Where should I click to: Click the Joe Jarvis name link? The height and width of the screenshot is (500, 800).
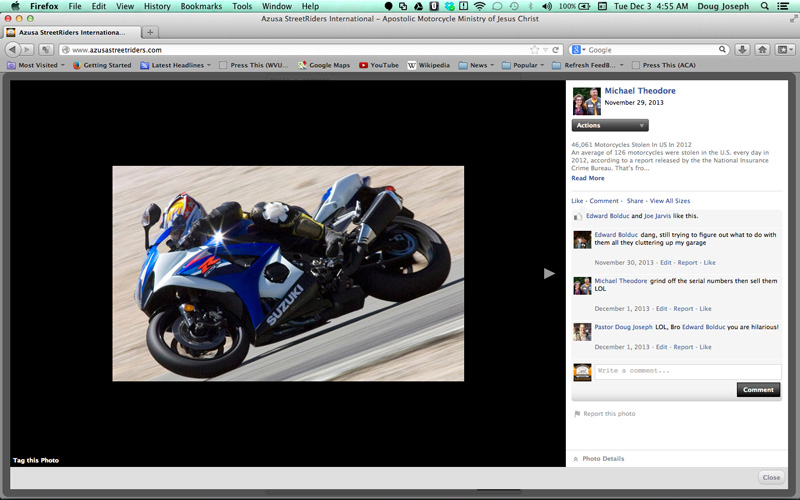[x=657, y=216]
